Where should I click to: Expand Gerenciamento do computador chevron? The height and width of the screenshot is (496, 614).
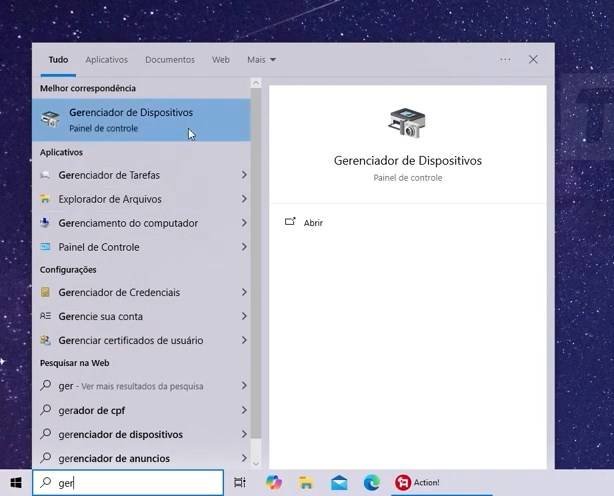tap(244, 223)
